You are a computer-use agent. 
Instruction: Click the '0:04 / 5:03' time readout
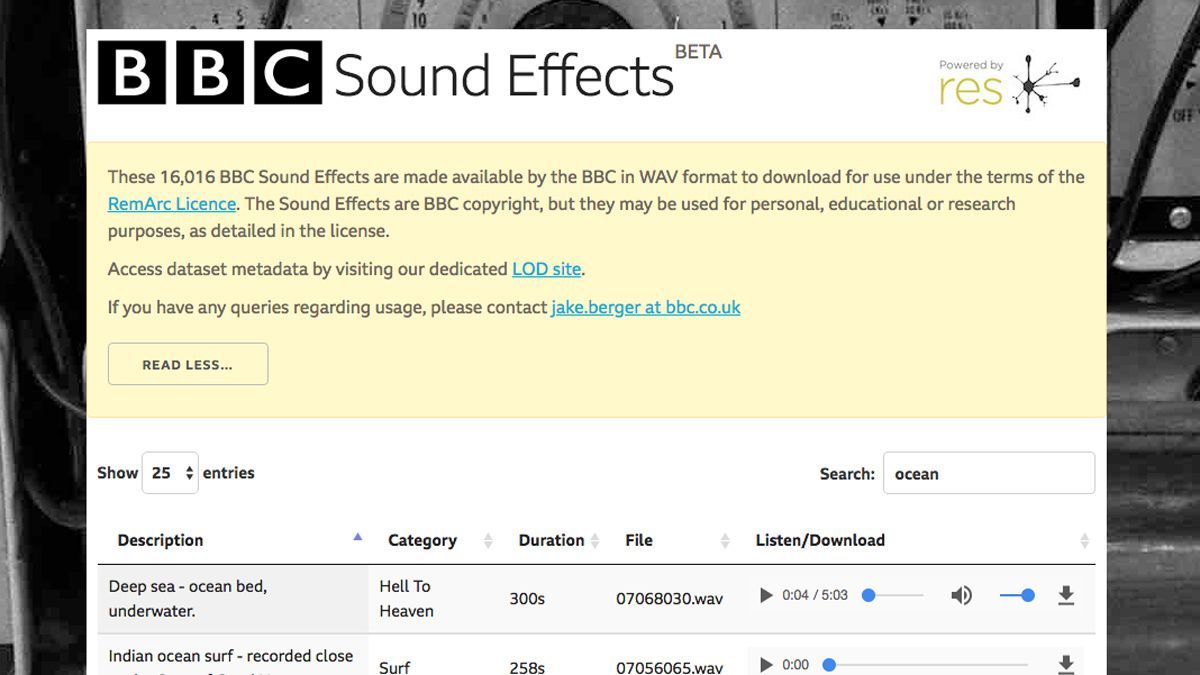(815, 595)
